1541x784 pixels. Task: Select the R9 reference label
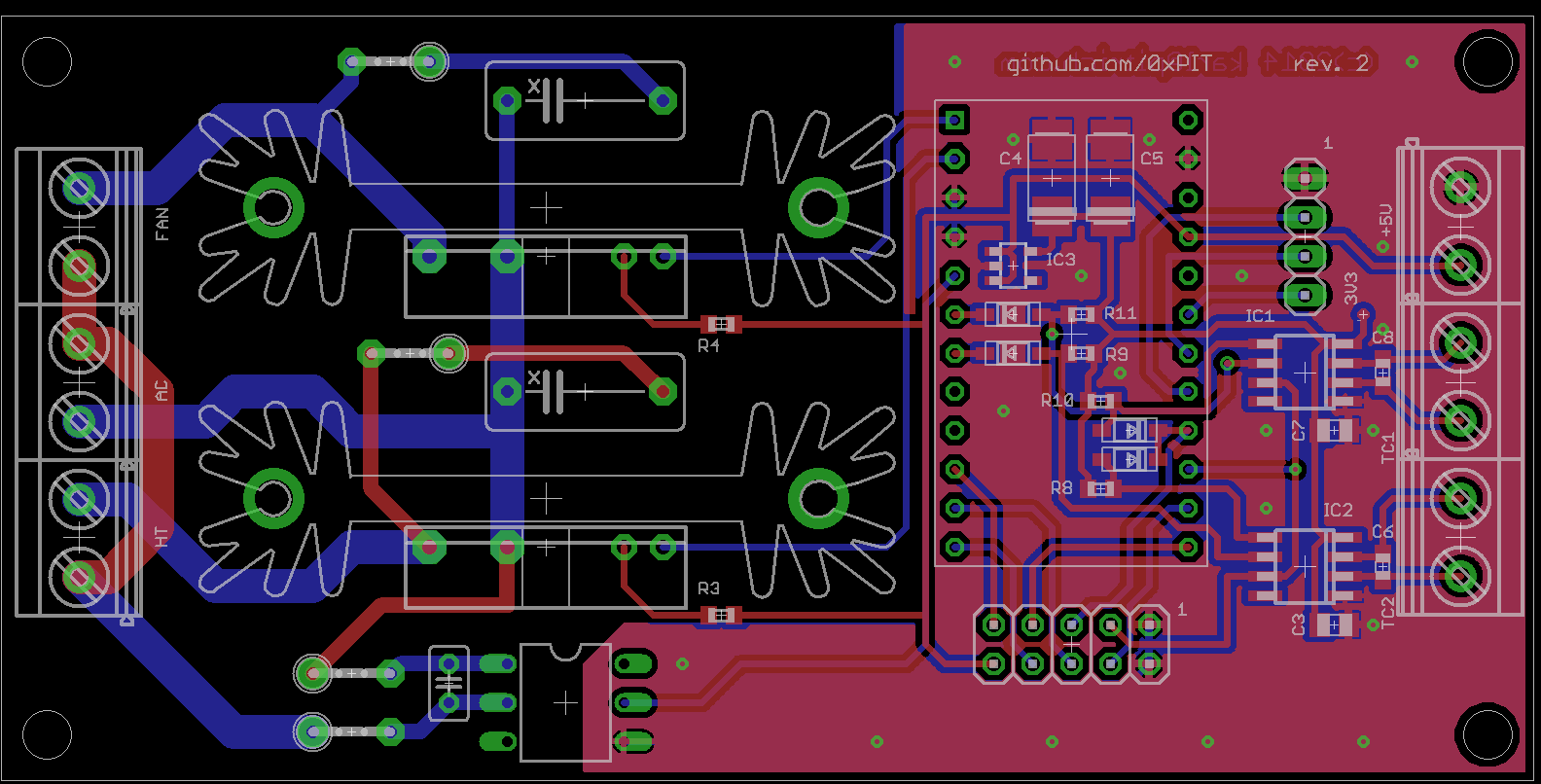[1117, 355]
